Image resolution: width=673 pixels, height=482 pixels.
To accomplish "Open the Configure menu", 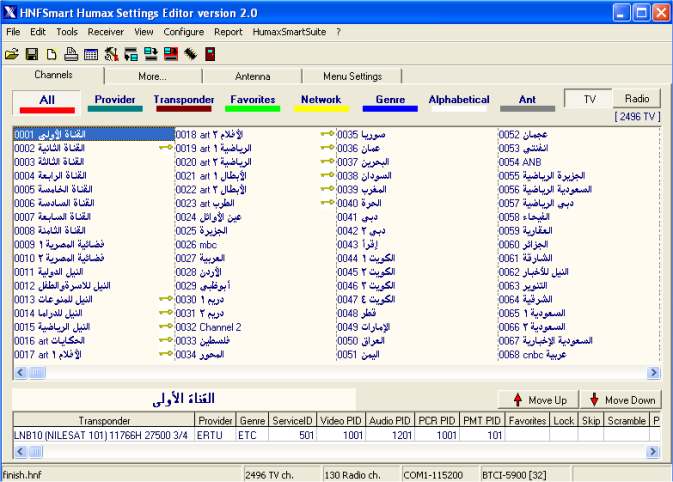I will coord(184,32).
